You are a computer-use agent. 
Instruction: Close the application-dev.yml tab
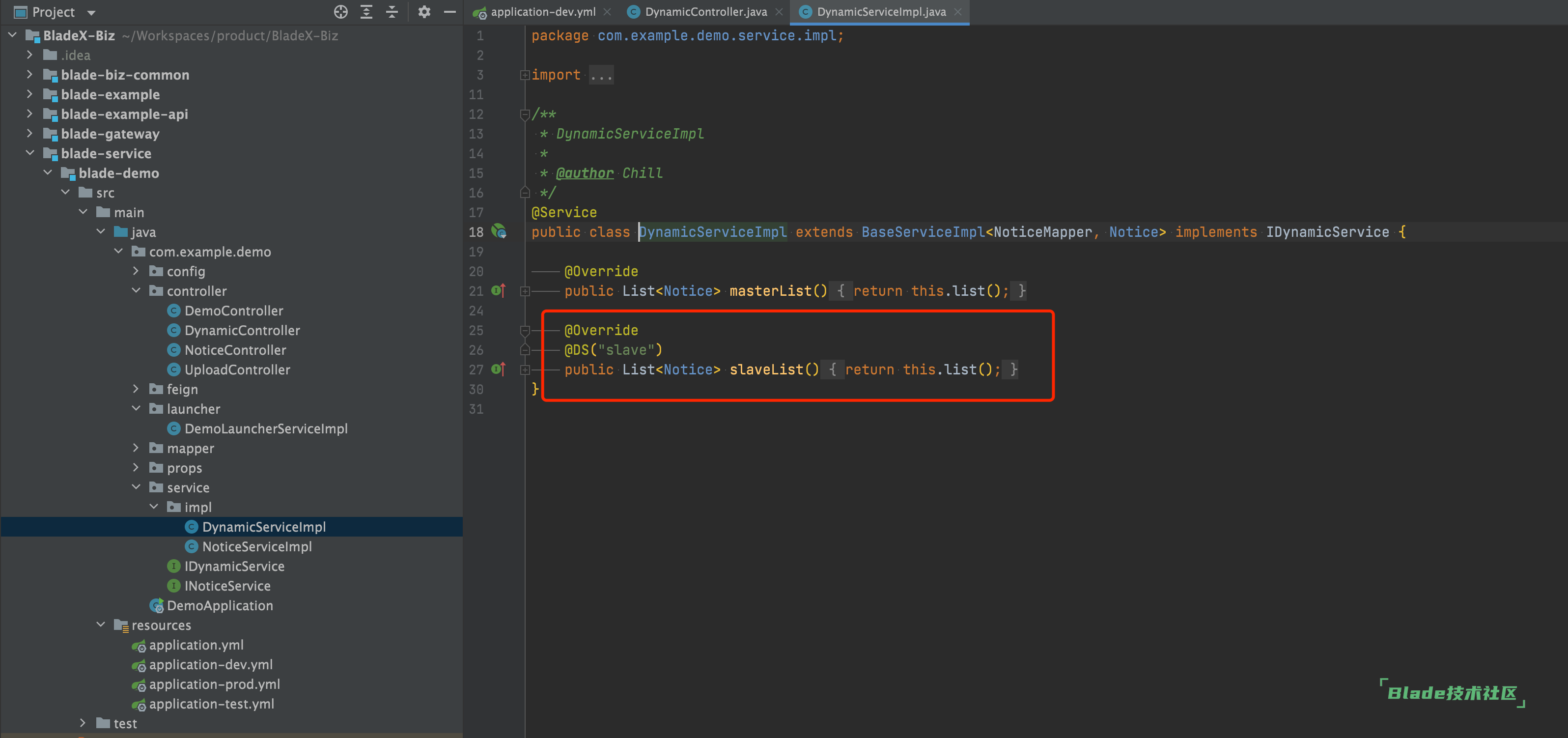[x=607, y=12]
